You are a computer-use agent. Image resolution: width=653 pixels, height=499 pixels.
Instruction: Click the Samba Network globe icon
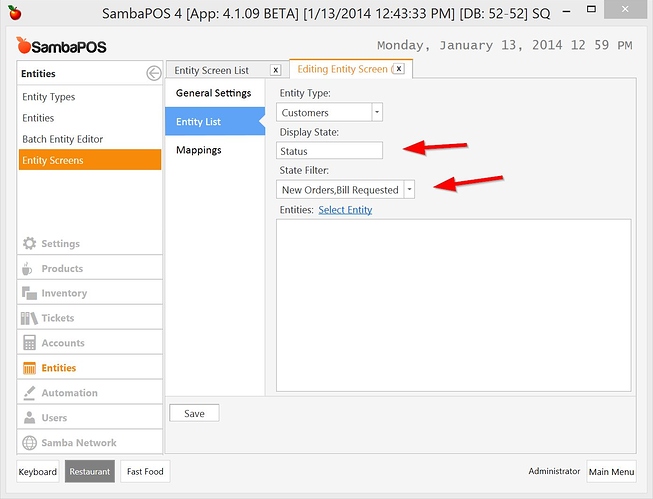[x=29, y=442]
